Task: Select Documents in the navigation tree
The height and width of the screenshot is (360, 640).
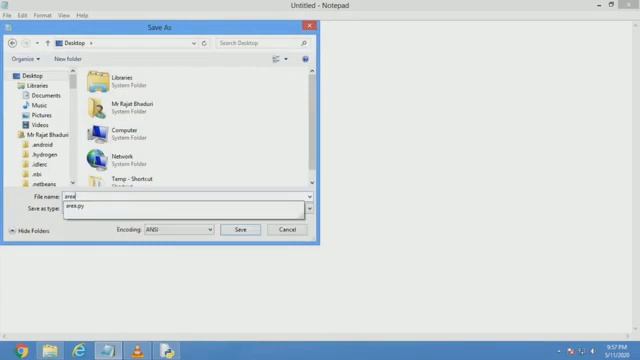Action: click(46, 96)
